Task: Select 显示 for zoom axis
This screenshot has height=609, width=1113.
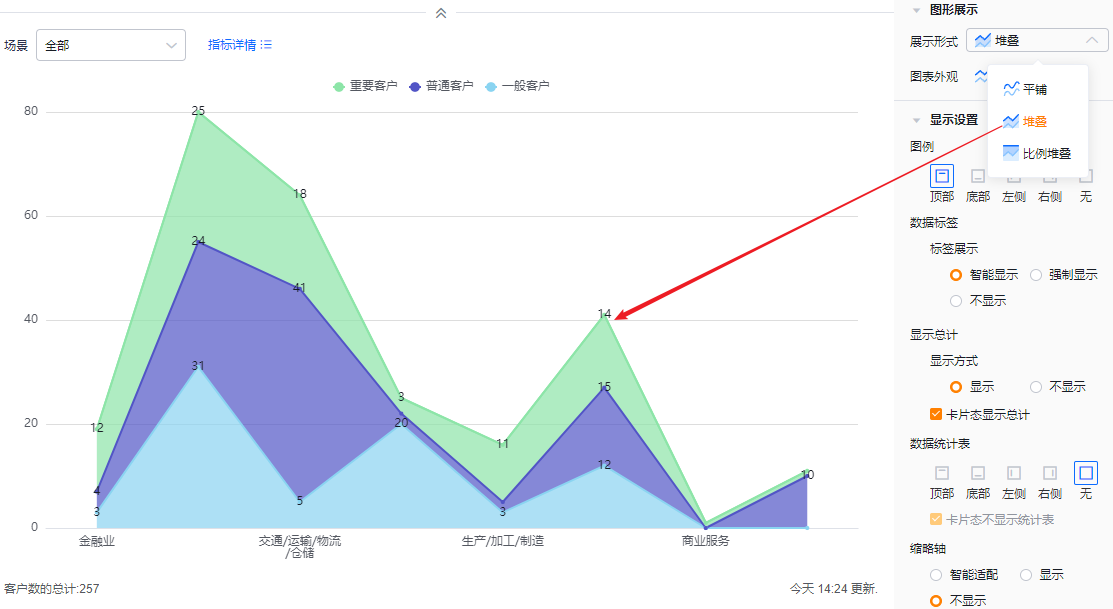Action: pos(1026,575)
